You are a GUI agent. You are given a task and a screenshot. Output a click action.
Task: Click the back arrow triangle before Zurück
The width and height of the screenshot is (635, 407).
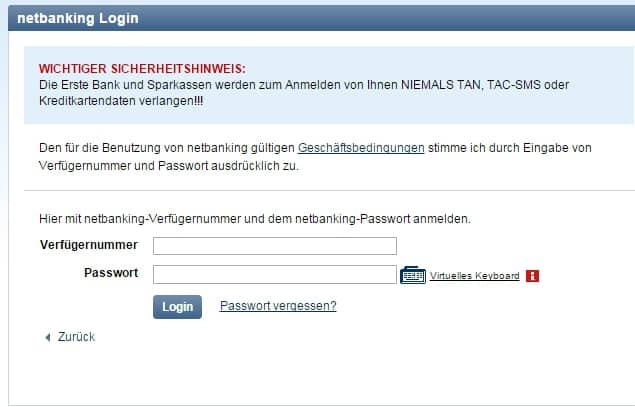[48, 337]
